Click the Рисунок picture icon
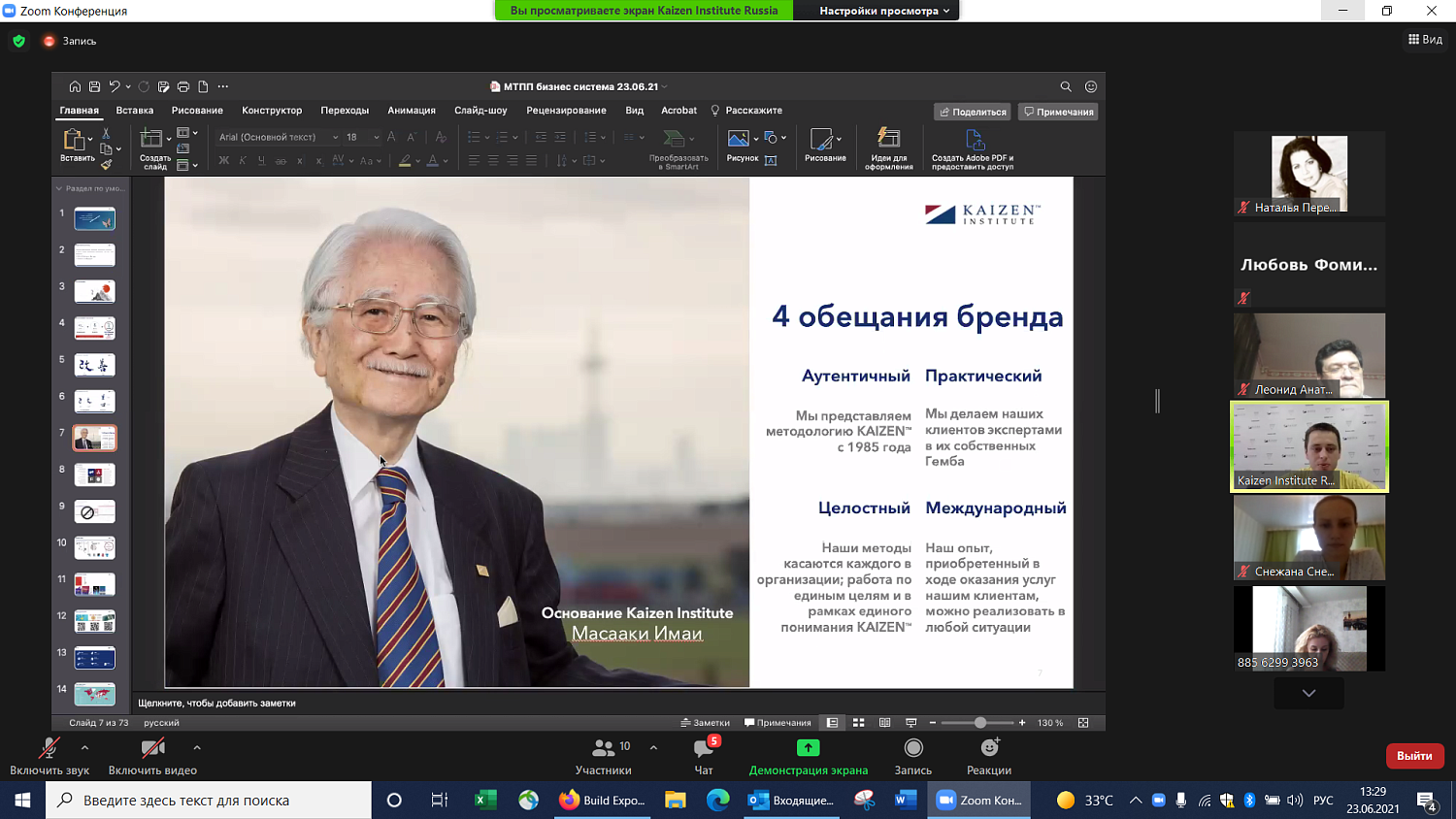 coord(739,139)
